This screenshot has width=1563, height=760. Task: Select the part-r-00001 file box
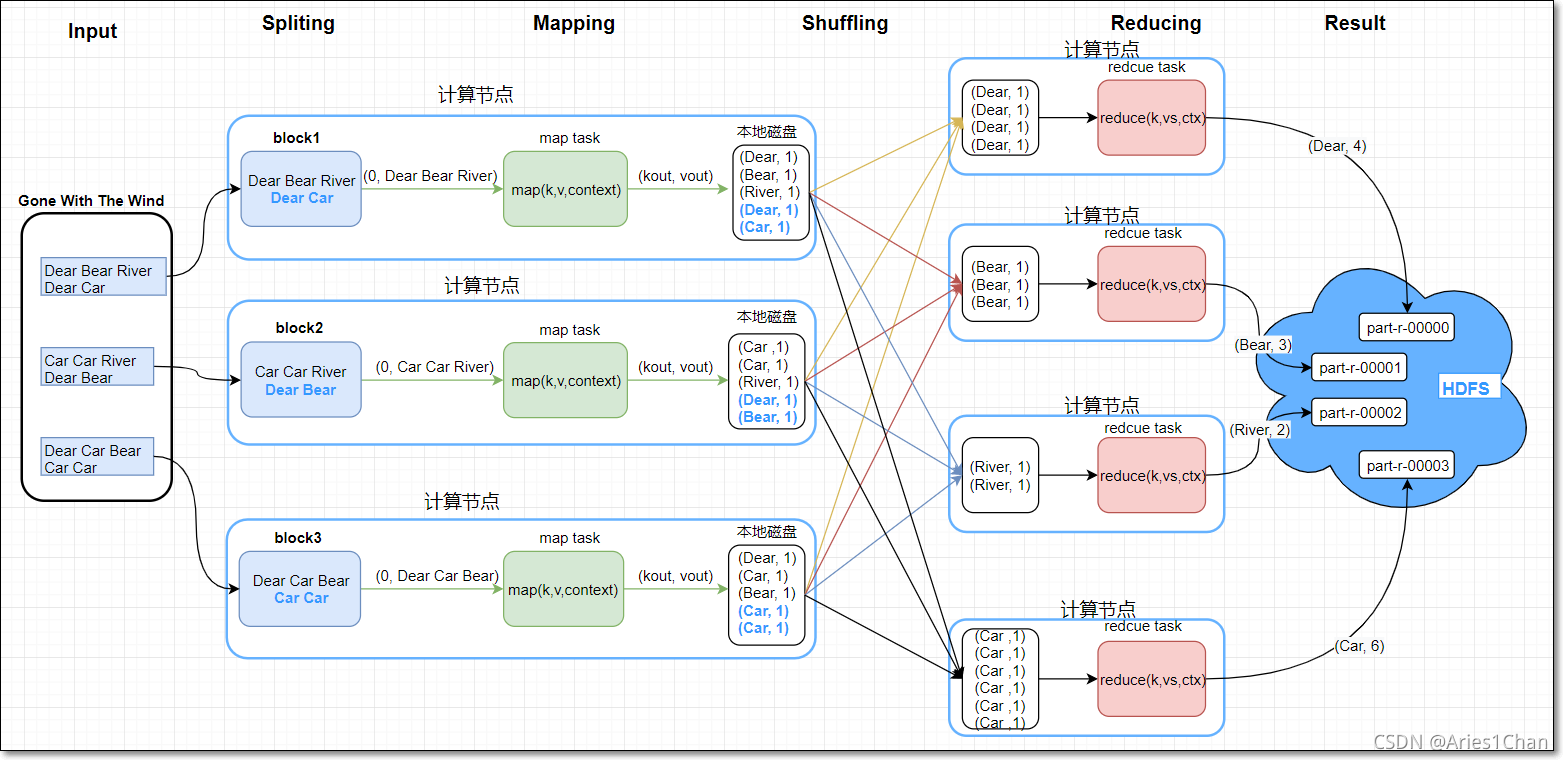(1360, 368)
